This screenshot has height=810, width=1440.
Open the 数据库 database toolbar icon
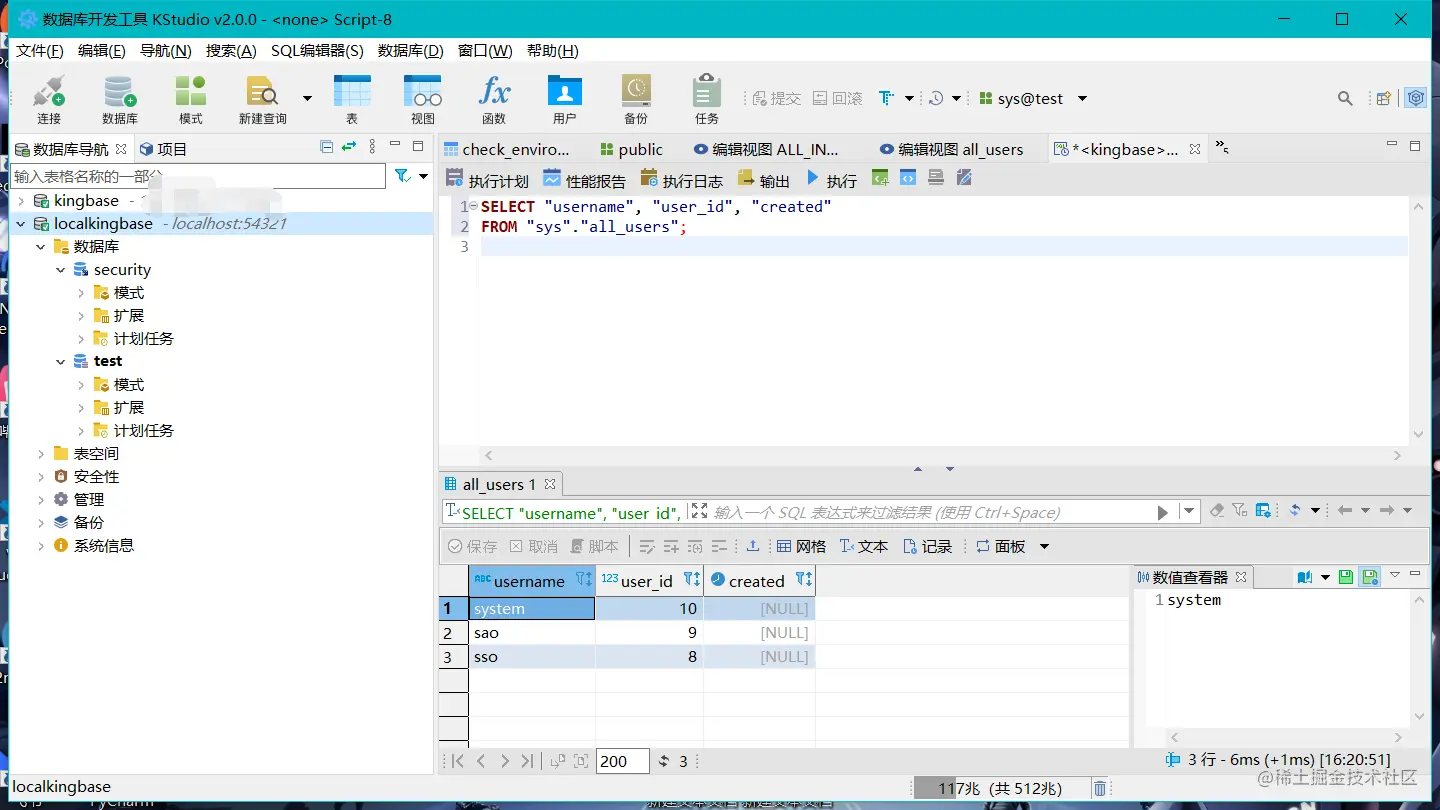tap(120, 99)
